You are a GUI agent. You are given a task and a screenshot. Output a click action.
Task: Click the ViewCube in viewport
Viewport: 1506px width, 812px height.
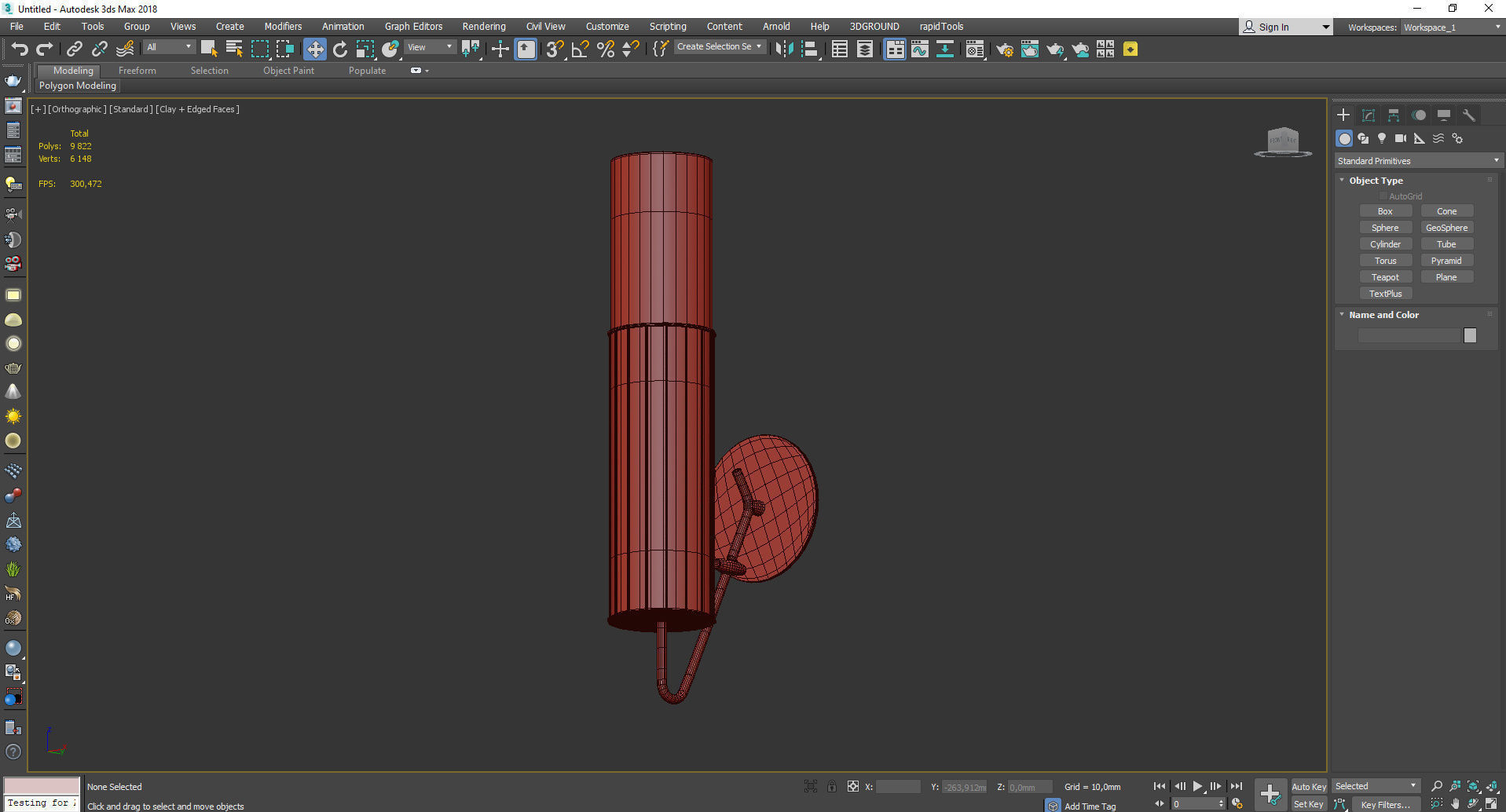1283,142
